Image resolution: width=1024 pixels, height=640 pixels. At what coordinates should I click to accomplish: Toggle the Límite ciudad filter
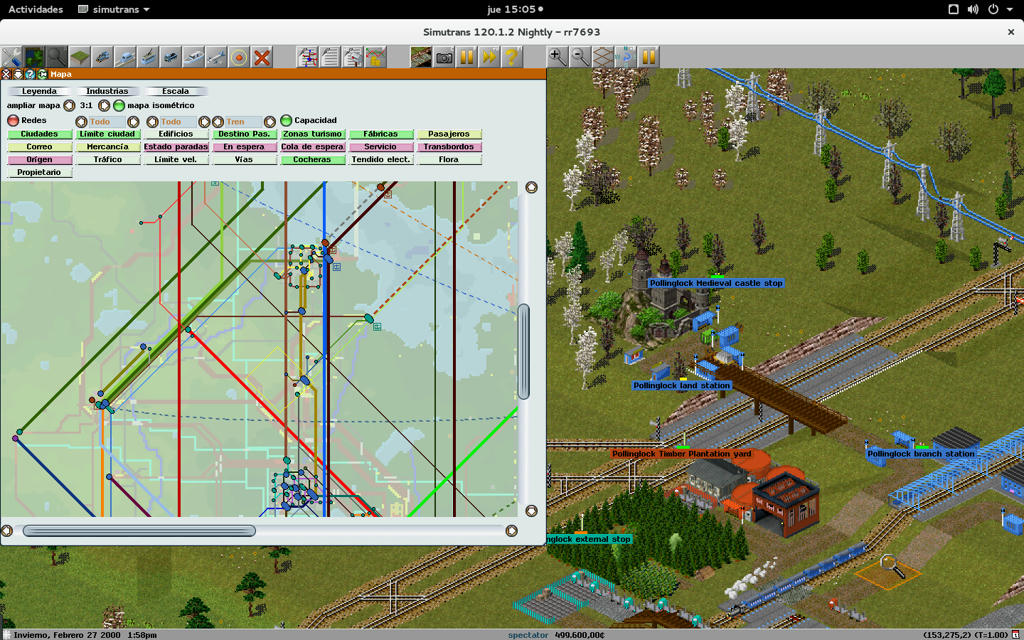(108, 134)
